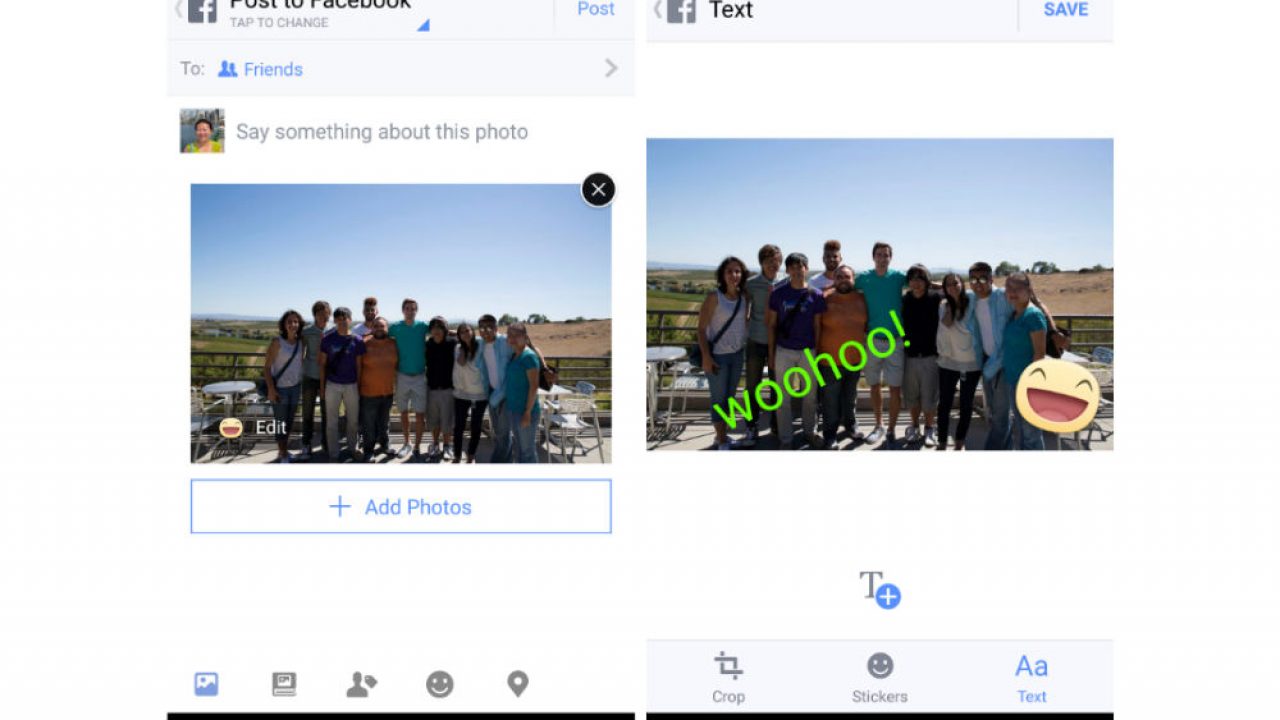Tap the Post button
The image size is (1280, 720).
tap(596, 9)
